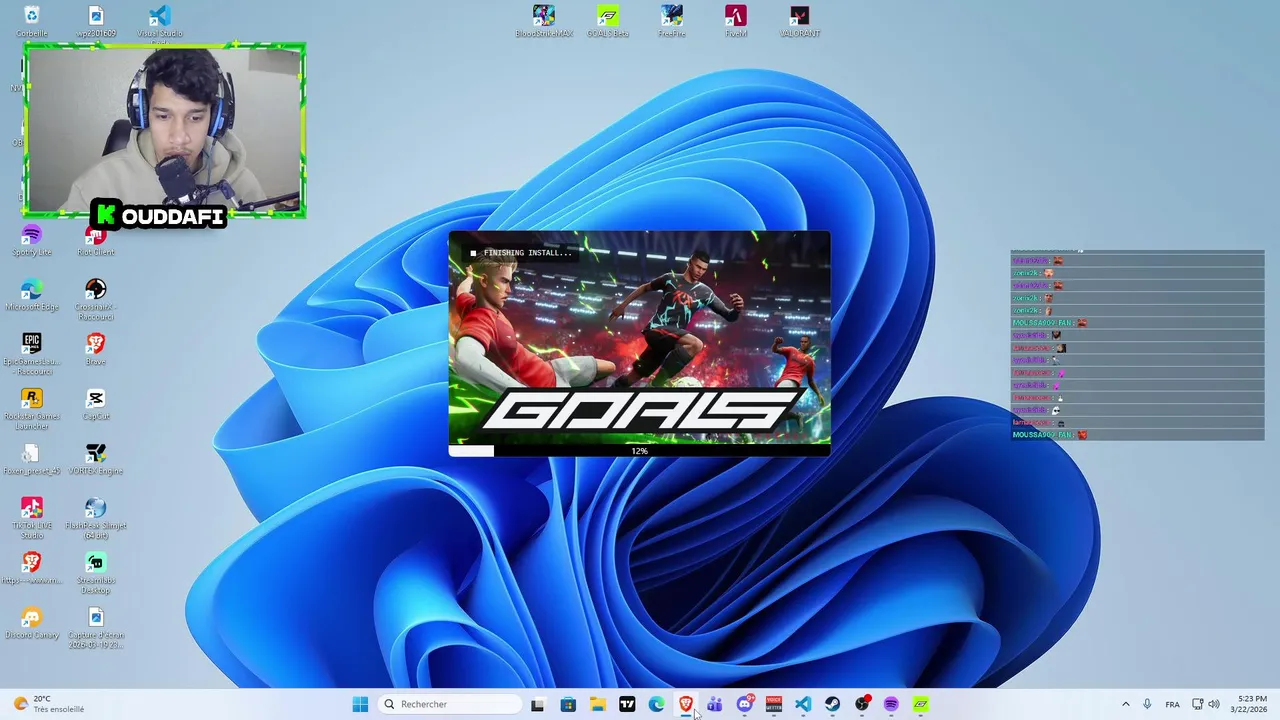
Task: Open the https Brave web shortcut
Action: 31,569
